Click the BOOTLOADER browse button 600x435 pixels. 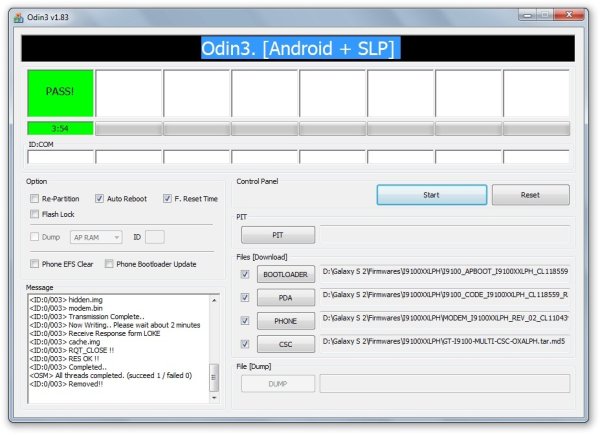(285, 274)
